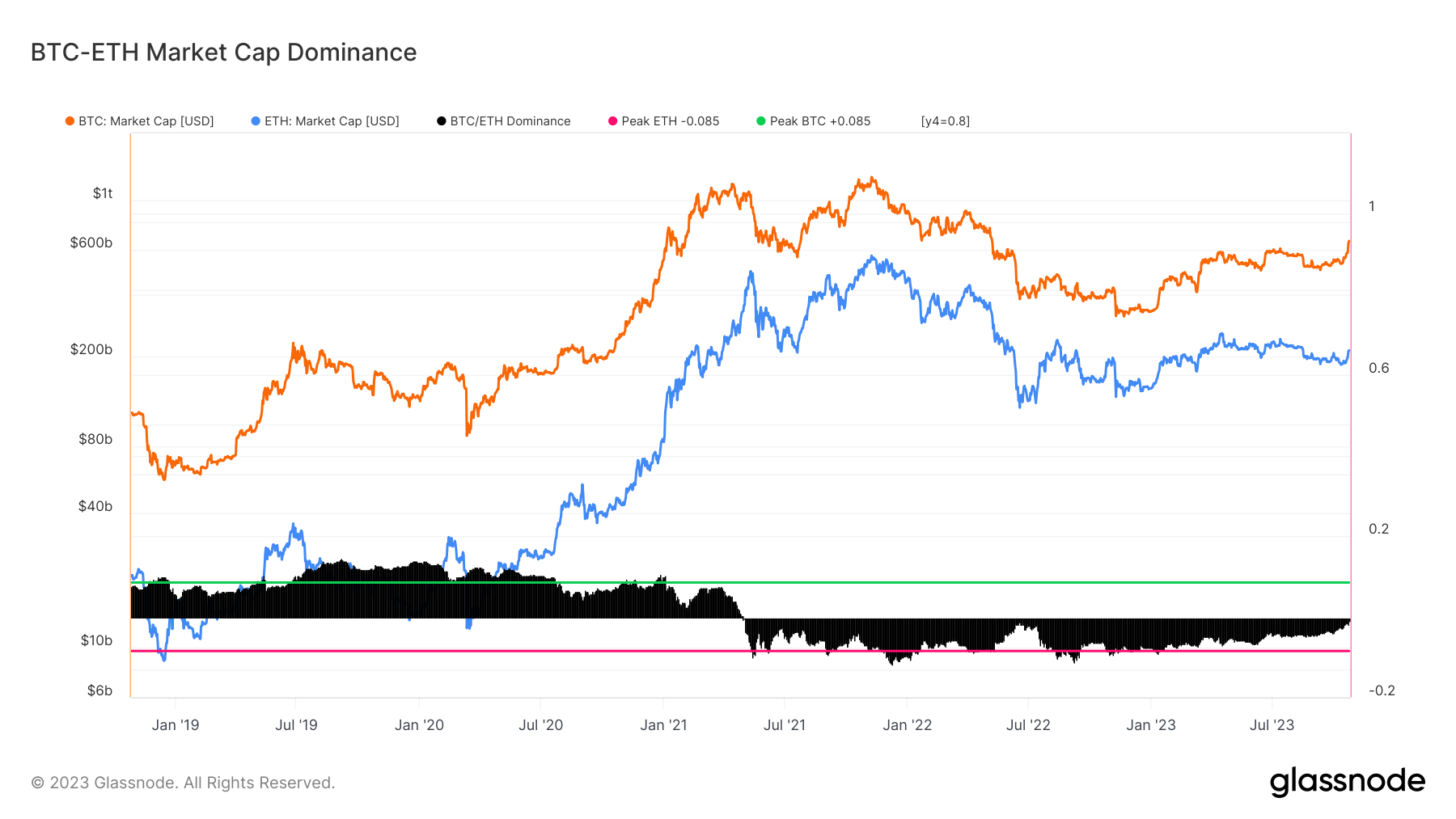Image resolution: width=1456 pixels, height=819 pixels.
Task: Click the blue ETH Market Cap legend dot
Action: pos(256,121)
